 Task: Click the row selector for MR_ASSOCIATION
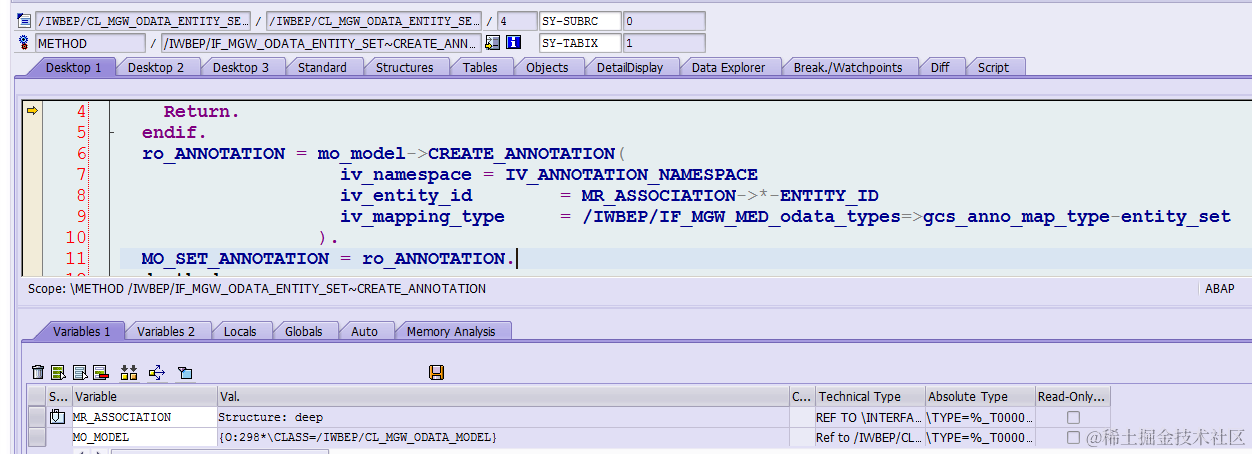tap(37, 417)
